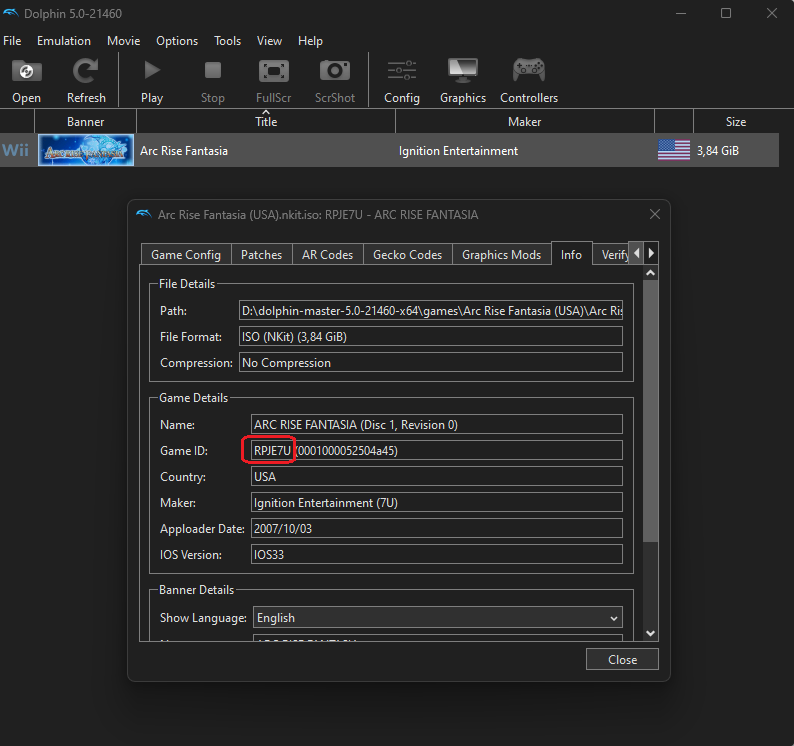The height and width of the screenshot is (746, 794).
Task: Click the Country field showing USA
Action: 437,477
